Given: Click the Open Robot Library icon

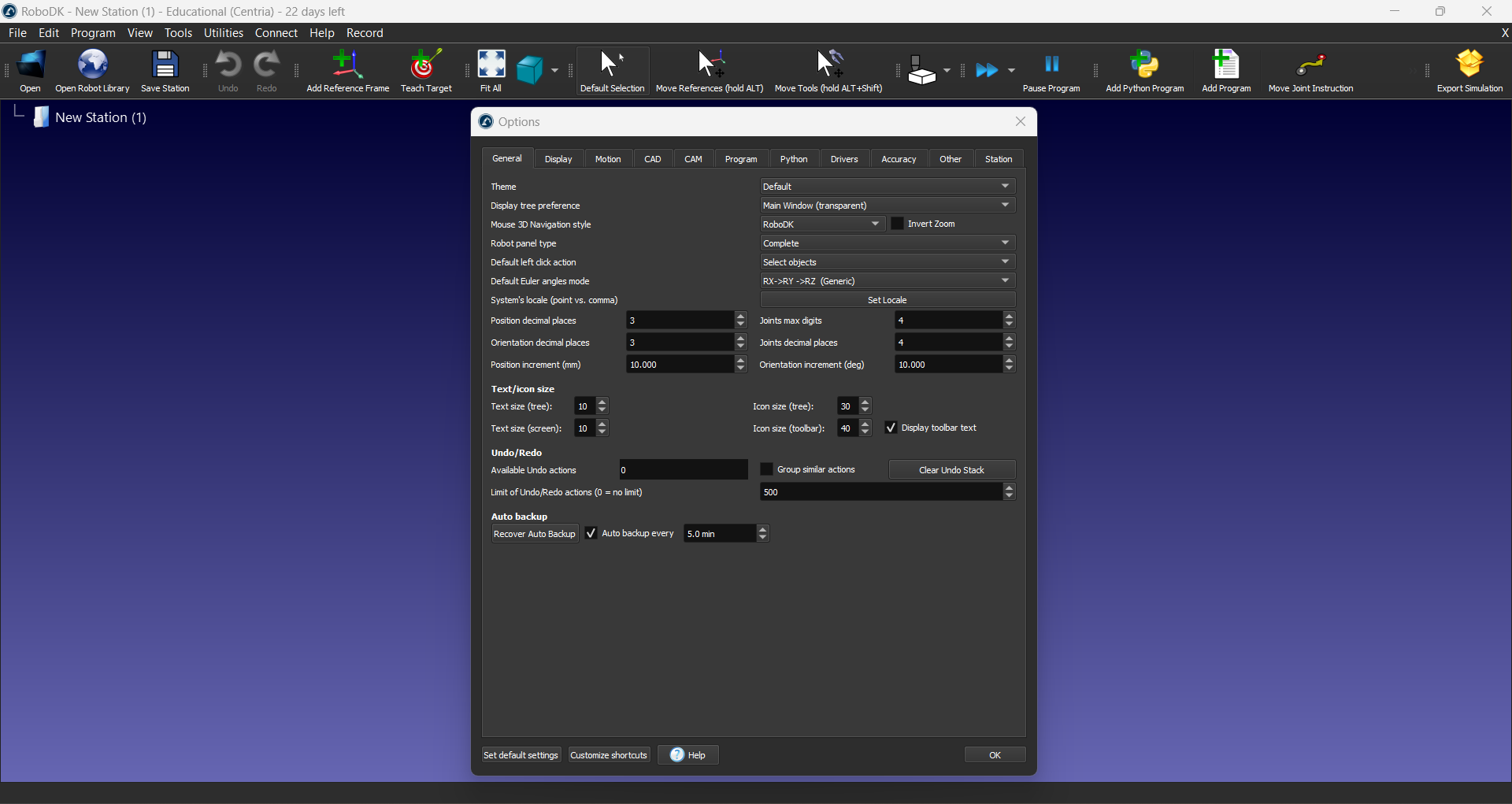Looking at the screenshot, I should coord(92,66).
